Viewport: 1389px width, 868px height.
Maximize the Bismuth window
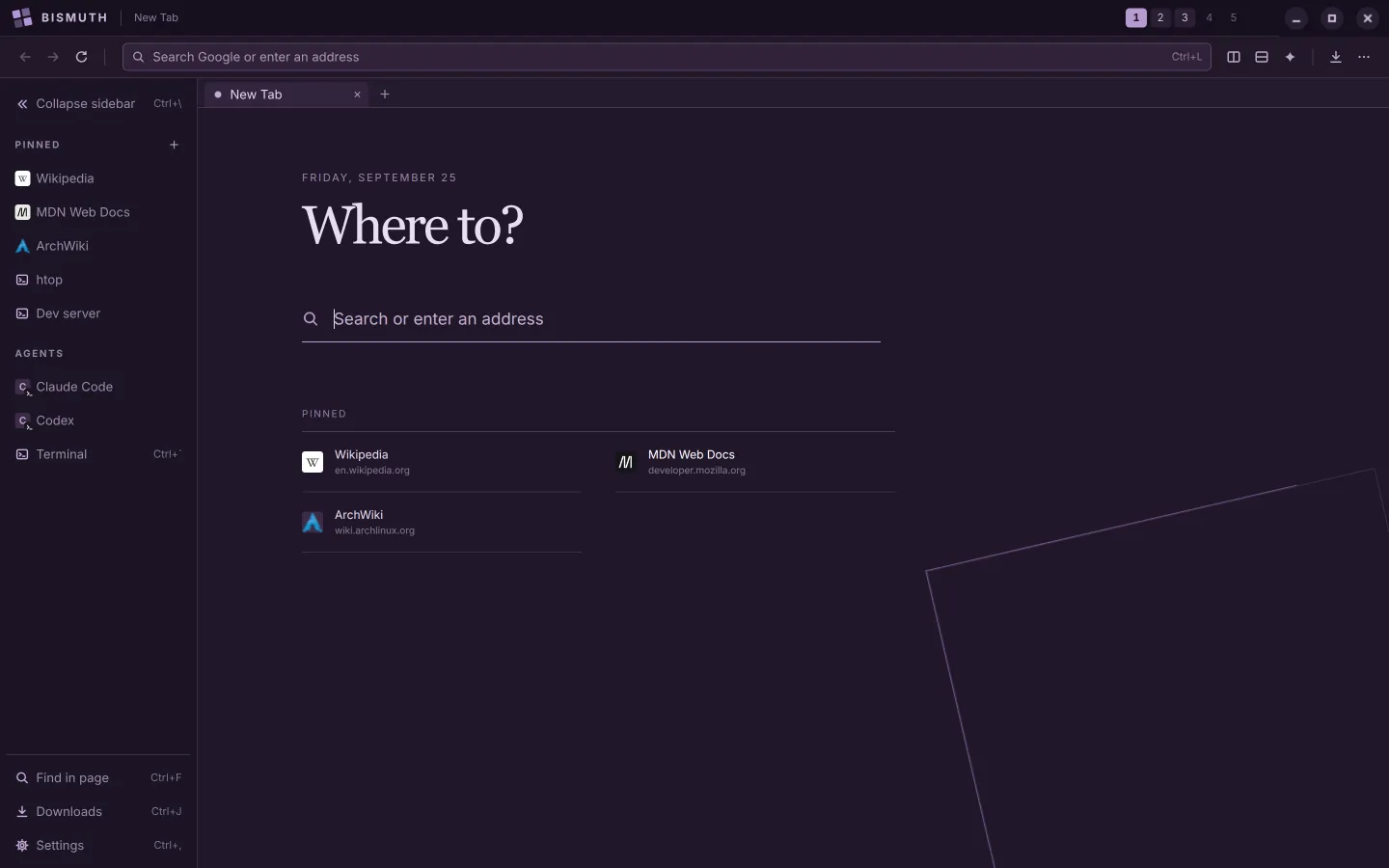[x=1332, y=18]
